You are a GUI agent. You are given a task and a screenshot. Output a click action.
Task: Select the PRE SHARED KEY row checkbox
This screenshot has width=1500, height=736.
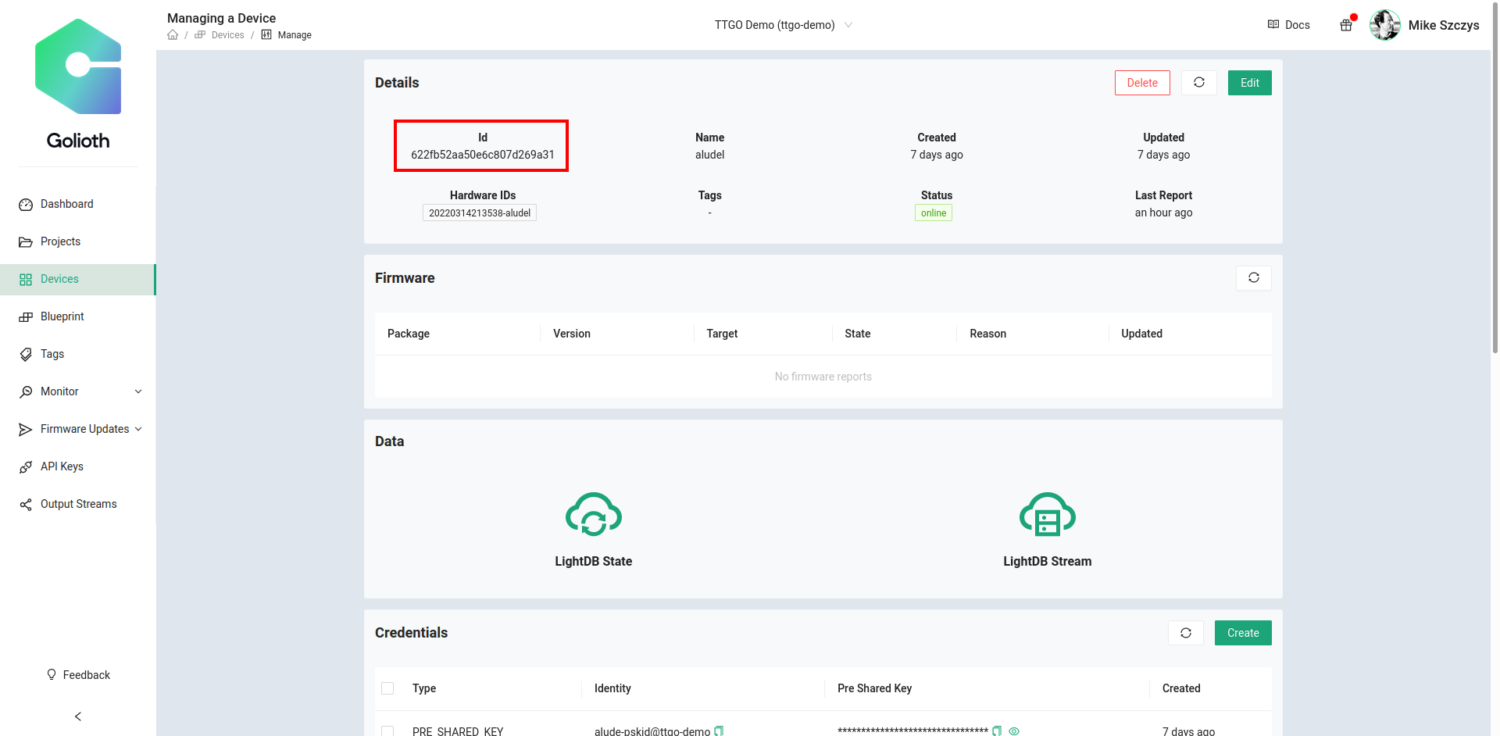pos(387,730)
